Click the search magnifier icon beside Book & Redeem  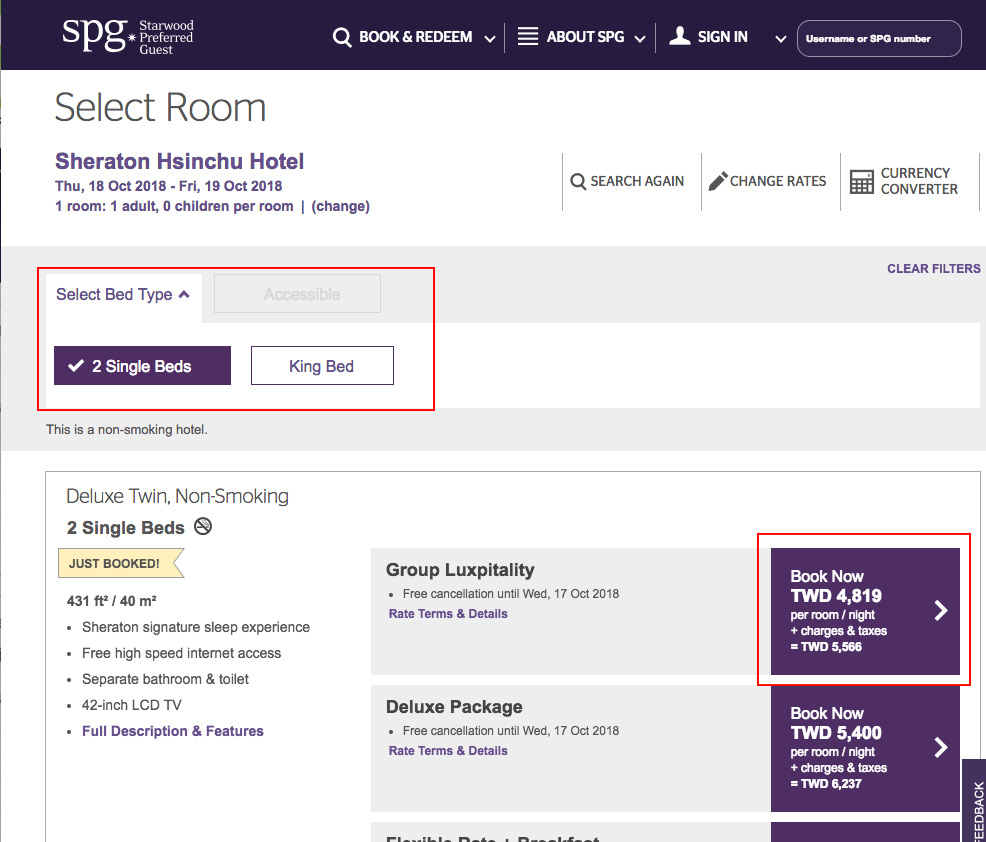(x=341, y=38)
